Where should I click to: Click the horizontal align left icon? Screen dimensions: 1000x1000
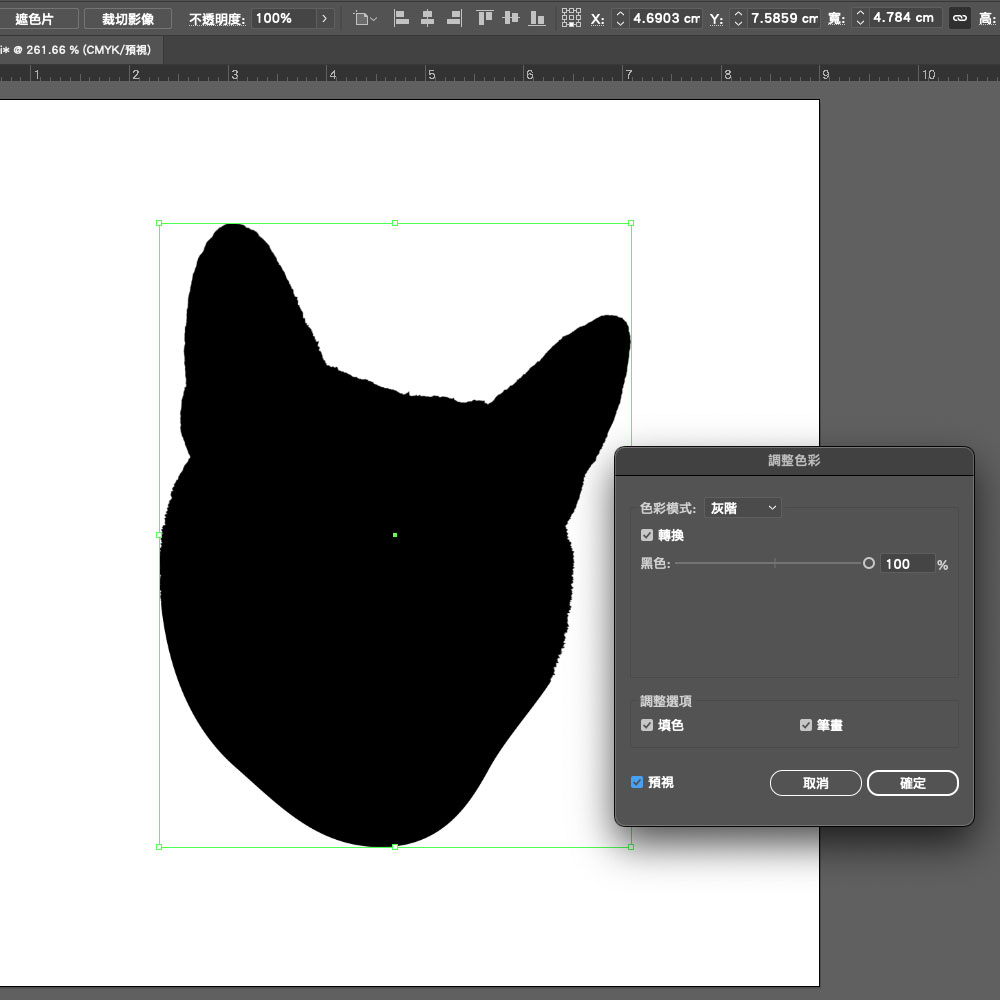[401, 18]
